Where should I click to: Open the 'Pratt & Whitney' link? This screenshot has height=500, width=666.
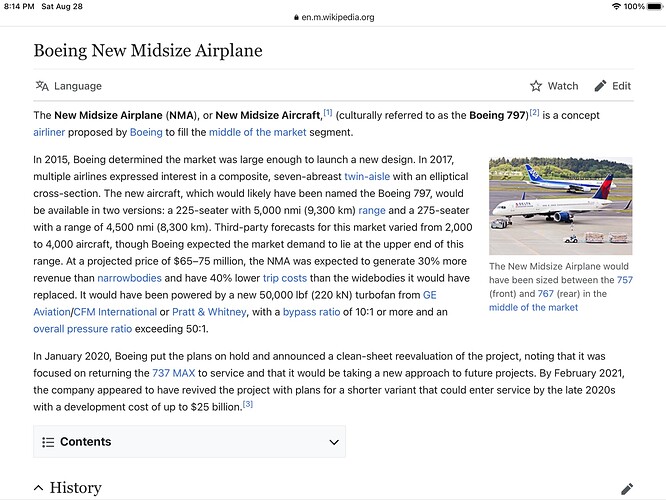[209, 312]
